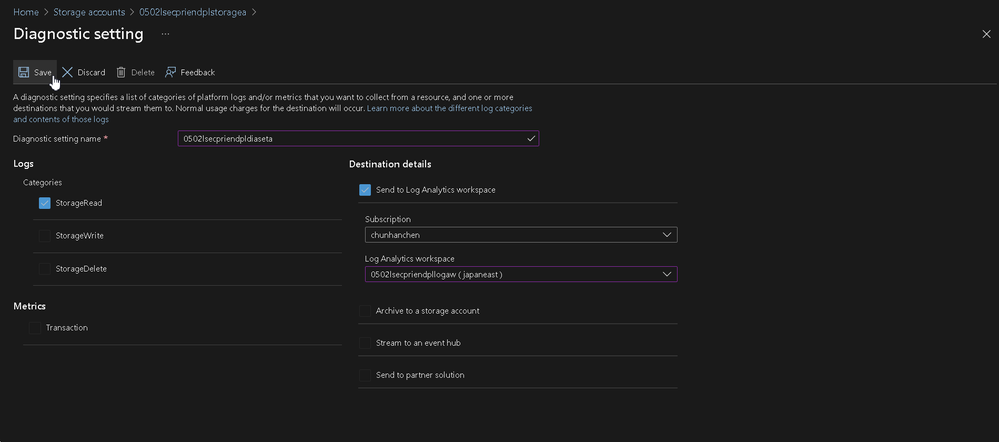This screenshot has width=999, height=442.
Task: Click the Delete trash can icon
Action: (x=121, y=72)
